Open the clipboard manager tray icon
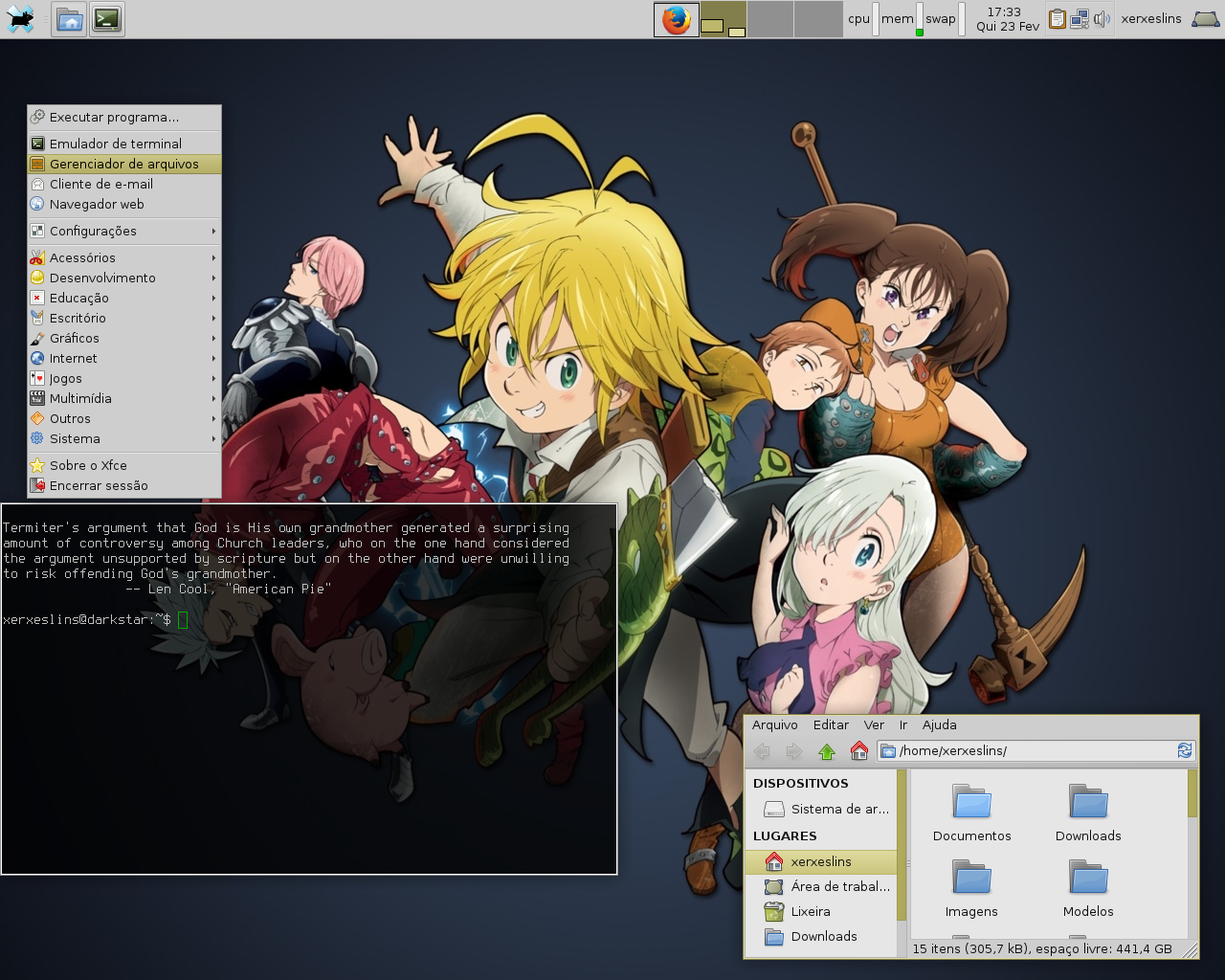This screenshot has width=1225, height=980. pyautogui.click(x=1057, y=19)
